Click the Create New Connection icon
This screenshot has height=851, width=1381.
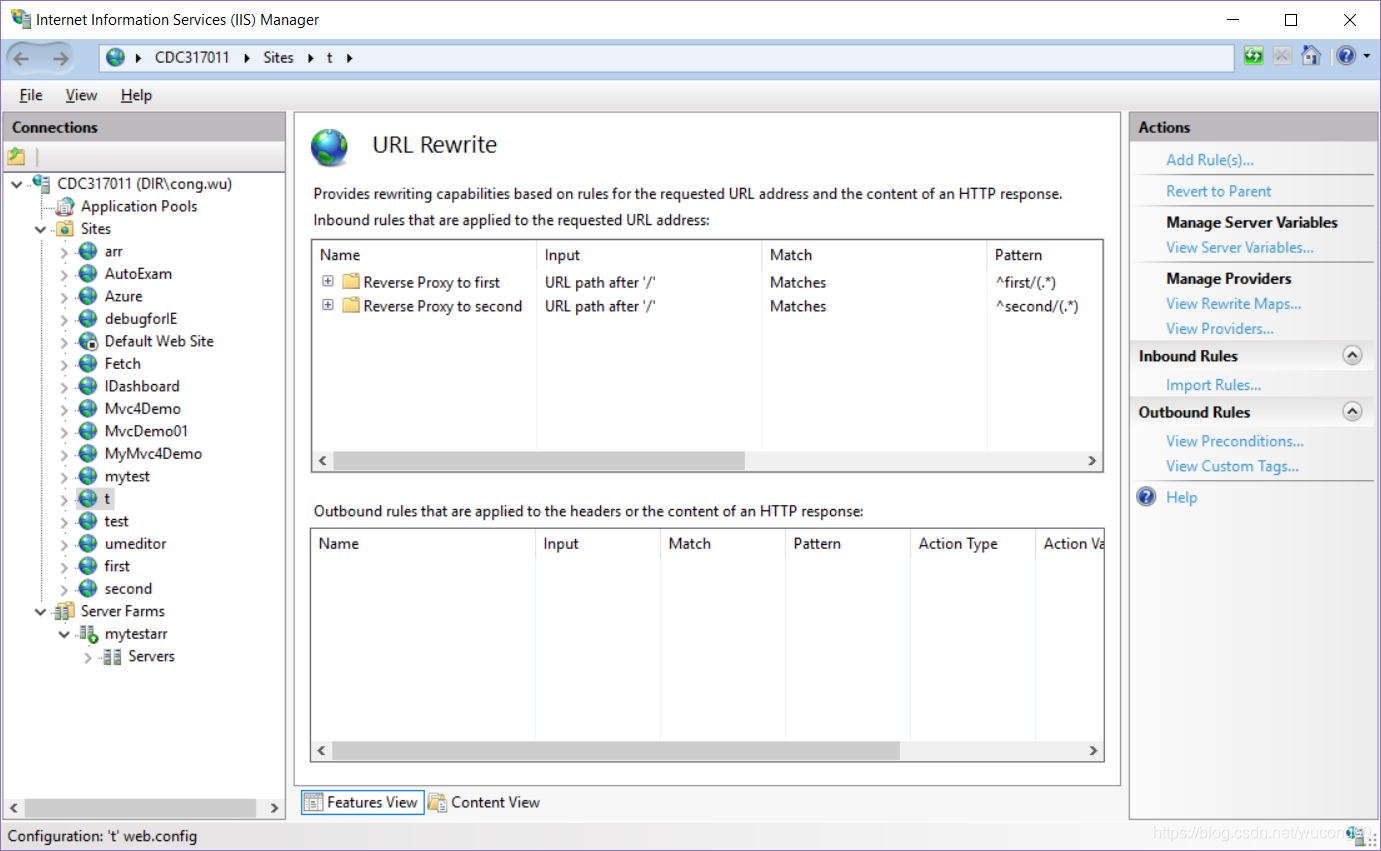(x=16, y=157)
